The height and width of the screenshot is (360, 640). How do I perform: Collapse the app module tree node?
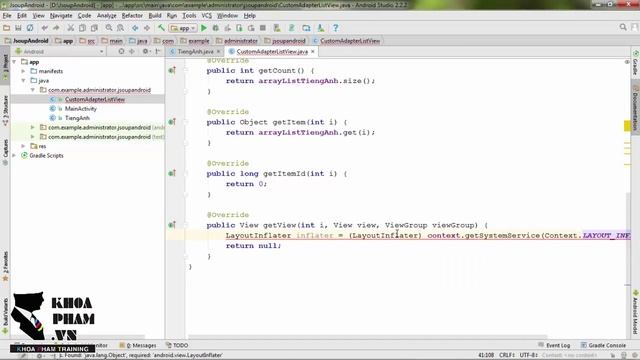tap(15, 62)
